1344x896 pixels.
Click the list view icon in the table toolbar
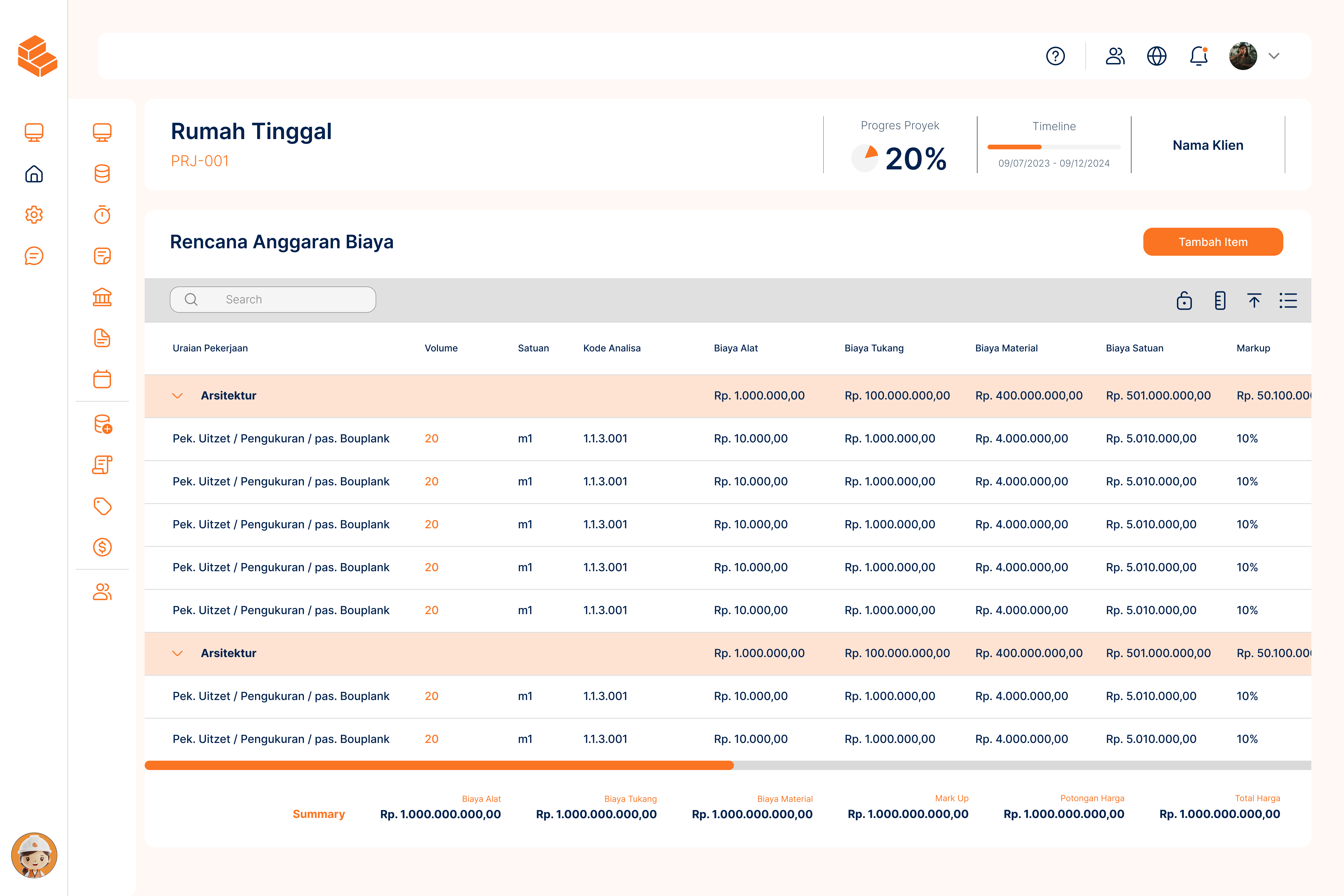1288,301
